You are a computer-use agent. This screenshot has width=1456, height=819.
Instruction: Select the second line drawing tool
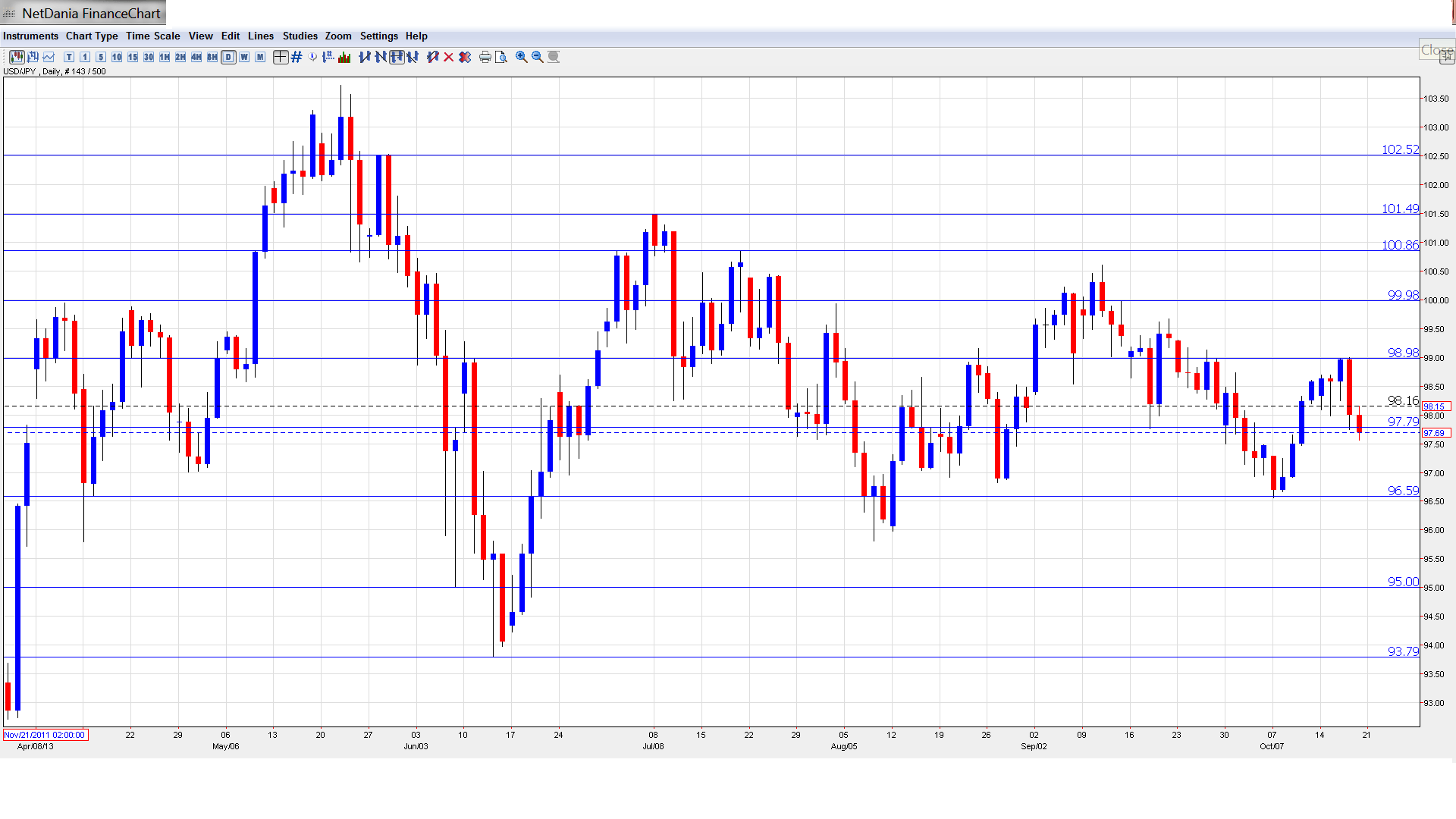(381, 57)
